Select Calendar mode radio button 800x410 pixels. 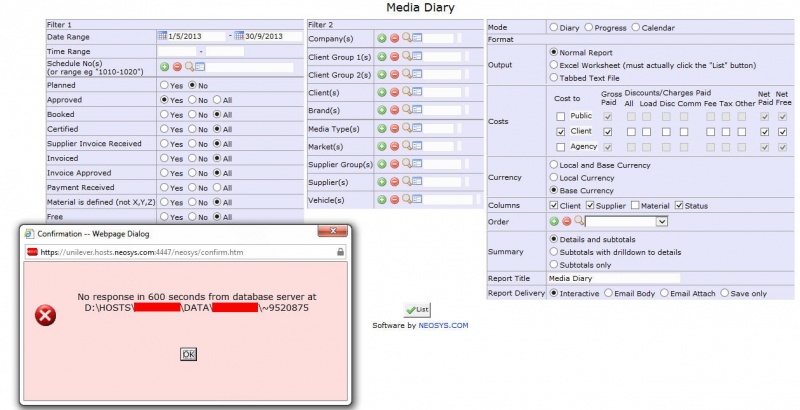click(x=636, y=28)
